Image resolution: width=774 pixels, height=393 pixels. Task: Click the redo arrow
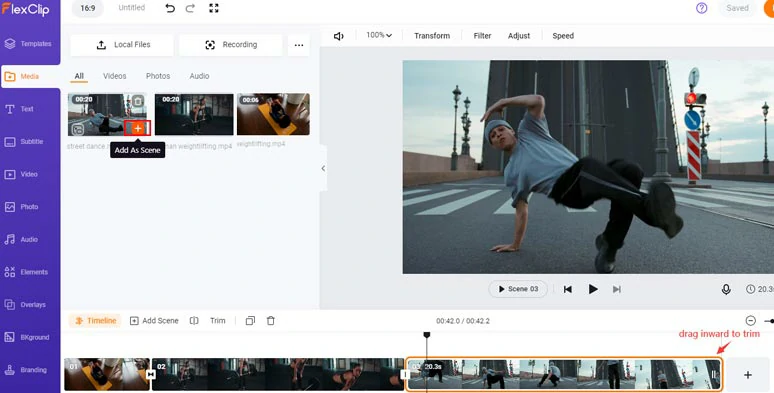[191, 8]
